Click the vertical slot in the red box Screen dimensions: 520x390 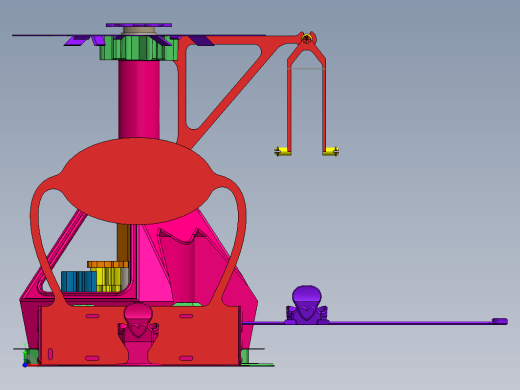click(x=50, y=354)
